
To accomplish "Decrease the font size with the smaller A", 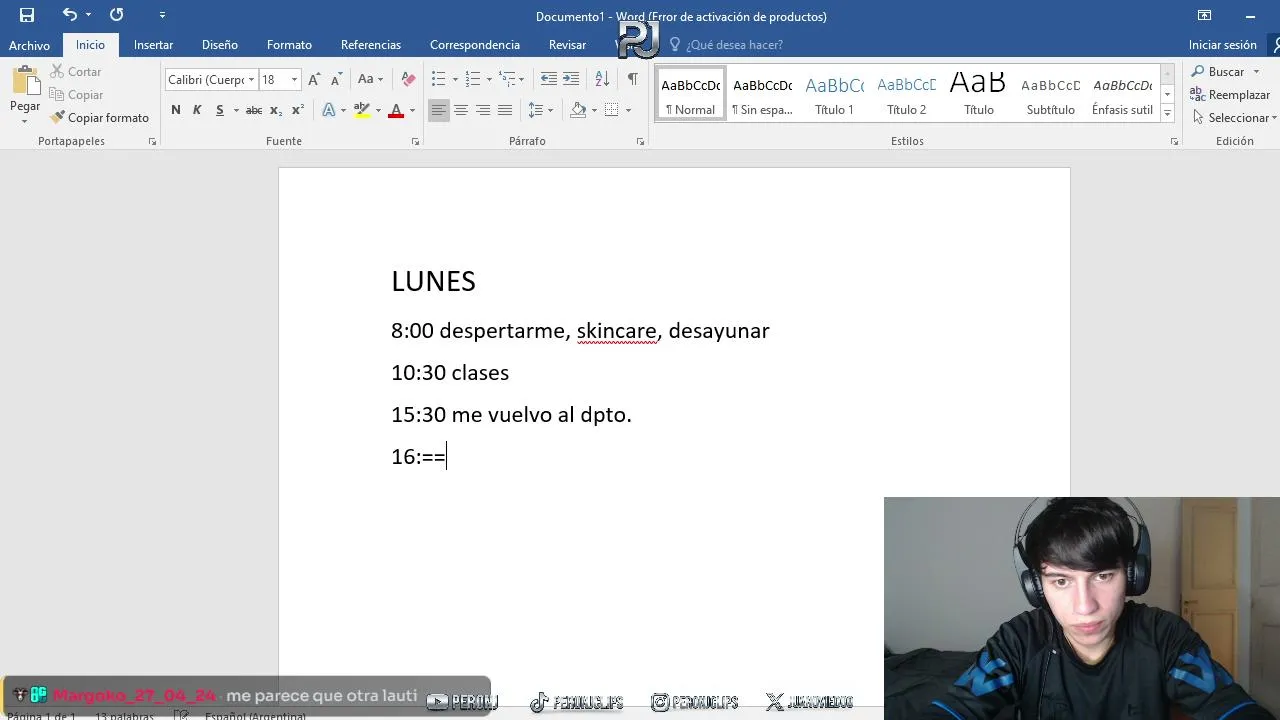I will click(x=336, y=80).
